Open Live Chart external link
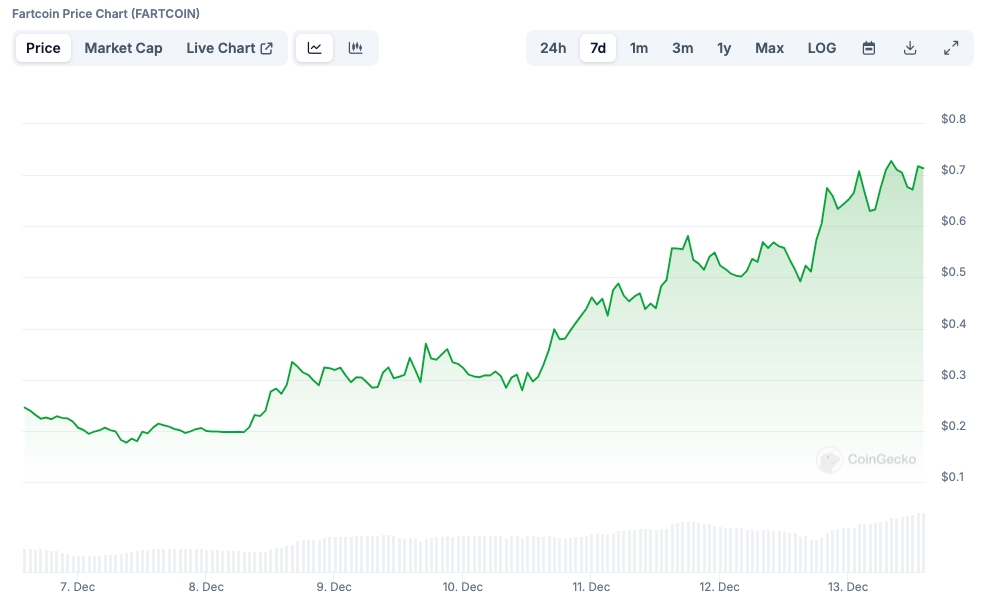This screenshot has width=989, height=600. [230, 48]
